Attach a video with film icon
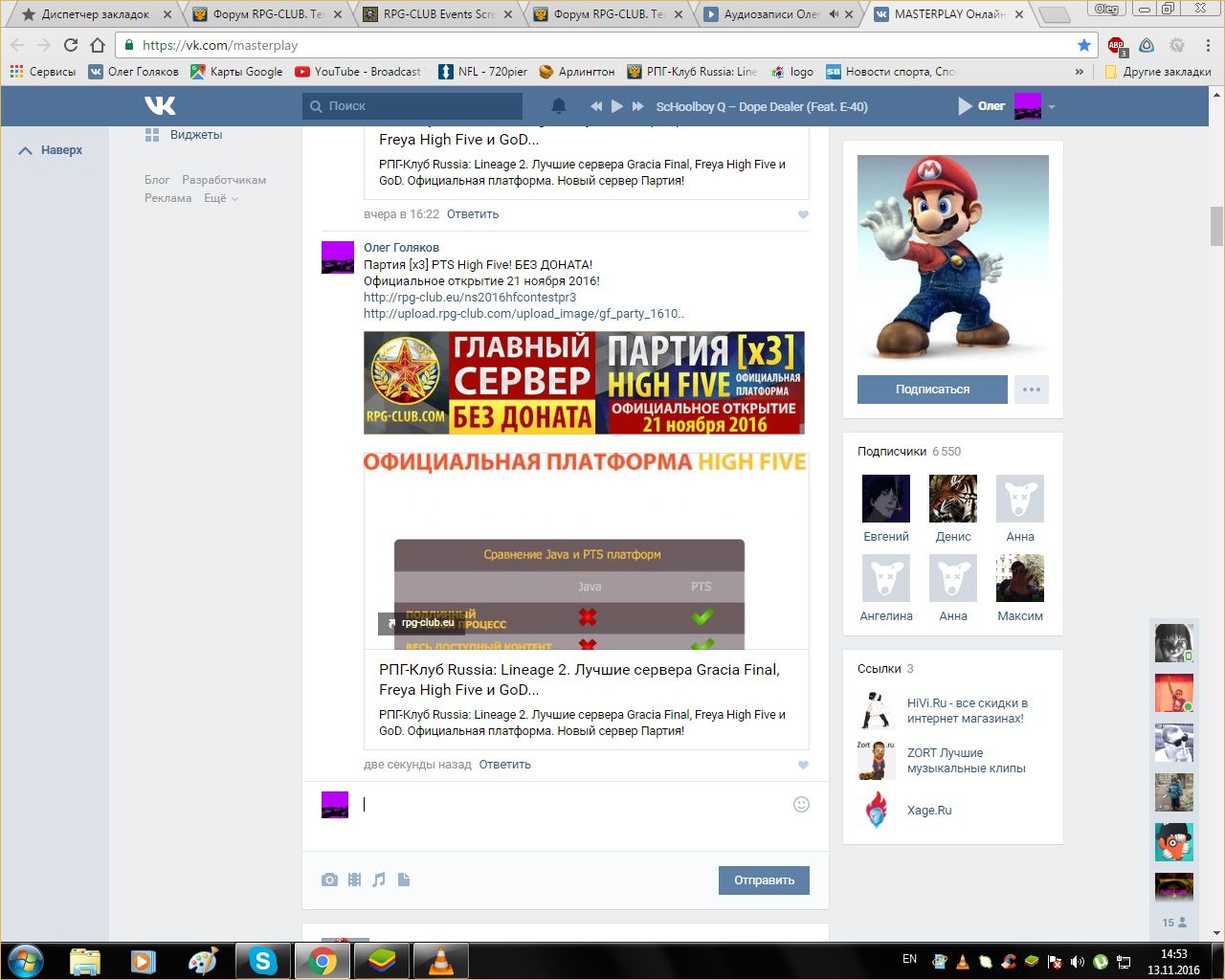The image size is (1225, 980). [x=355, y=880]
